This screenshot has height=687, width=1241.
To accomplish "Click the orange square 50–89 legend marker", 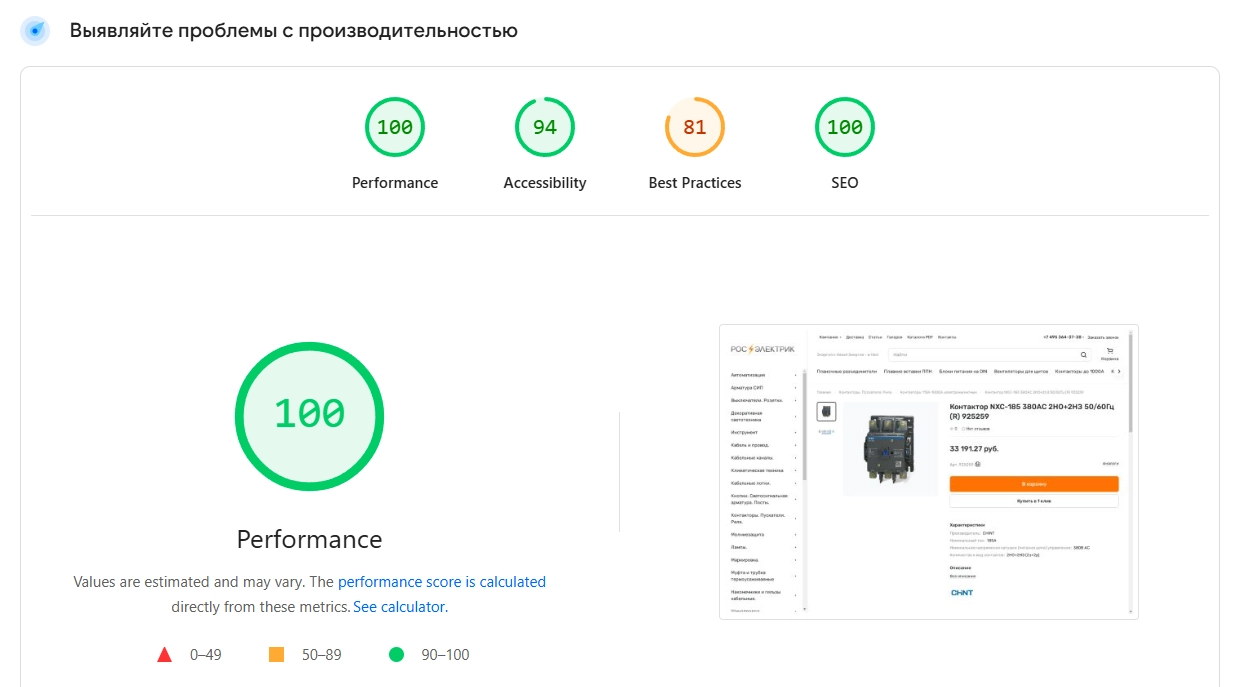I will (277, 655).
